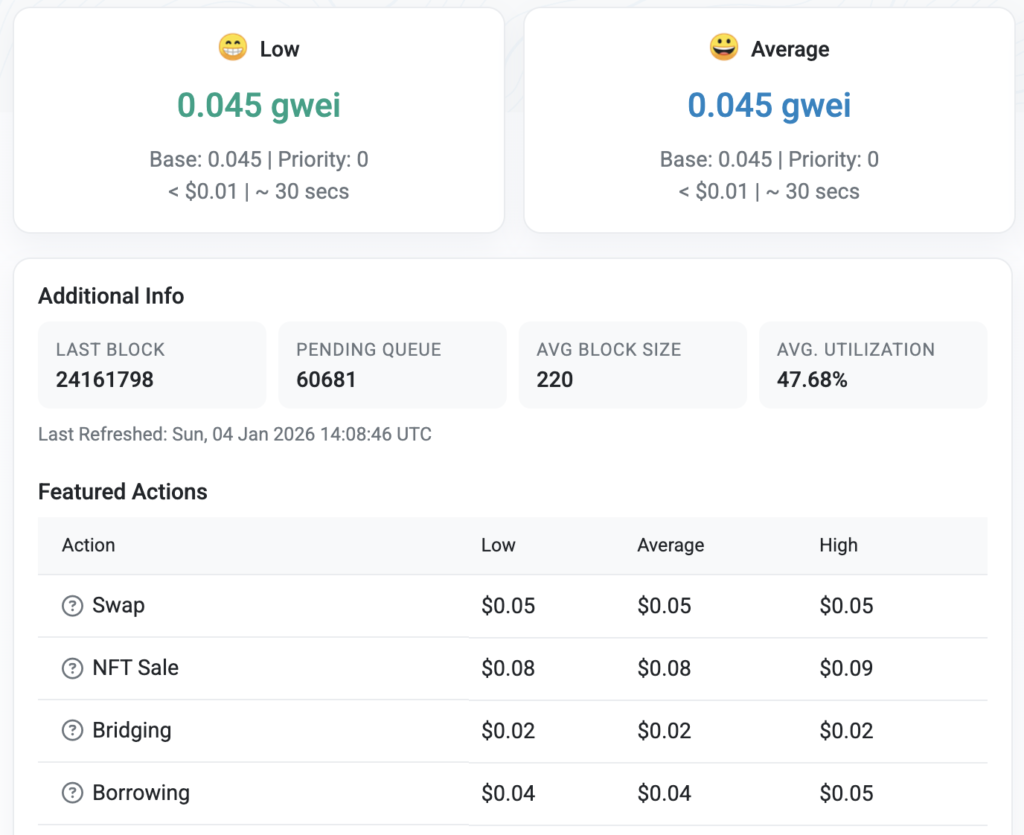Click the Low column header in table
This screenshot has width=1024, height=835.
tap(498, 545)
